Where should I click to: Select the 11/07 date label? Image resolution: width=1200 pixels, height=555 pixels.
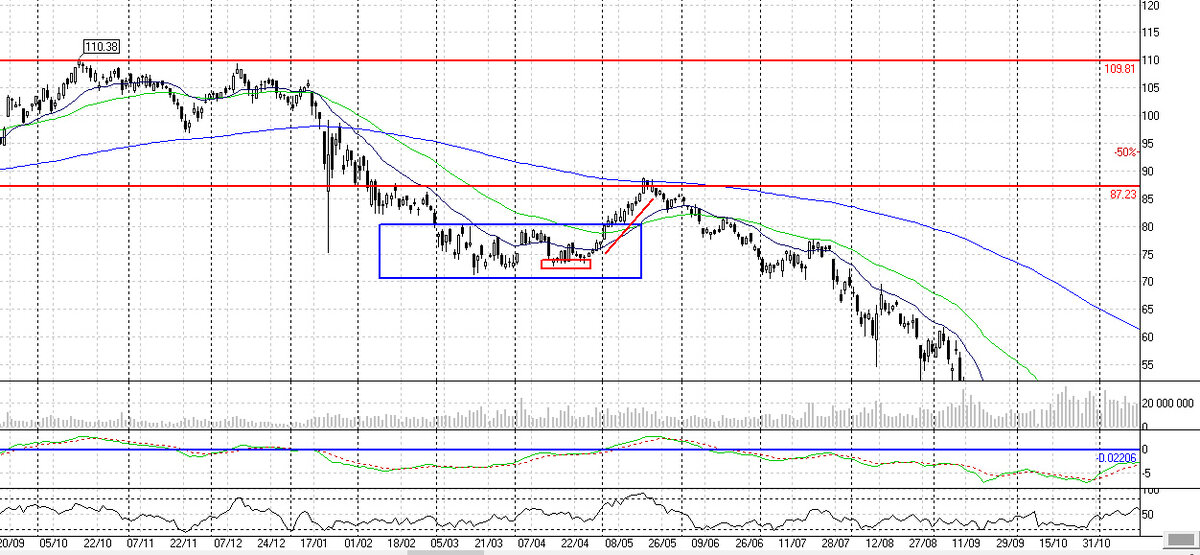(x=792, y=544)
